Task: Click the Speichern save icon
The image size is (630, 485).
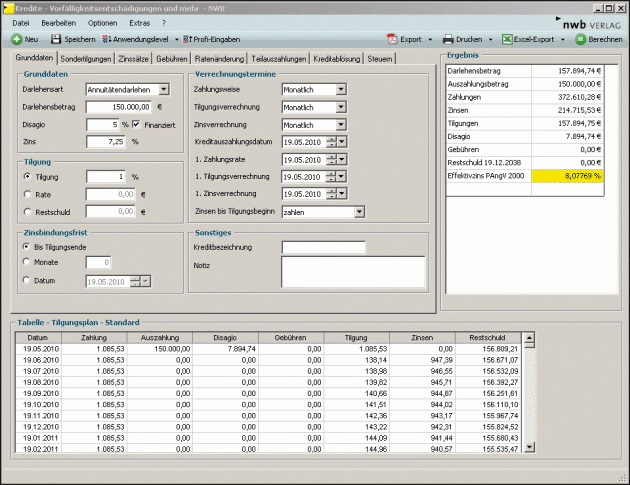Action: pyautogui.click(x=56, y=39)
